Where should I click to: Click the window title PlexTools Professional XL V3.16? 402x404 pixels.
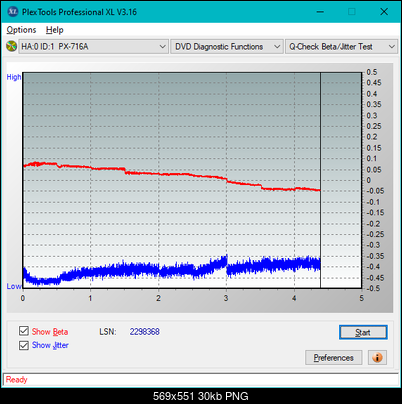pyautogui.click(x=79, y=12)
